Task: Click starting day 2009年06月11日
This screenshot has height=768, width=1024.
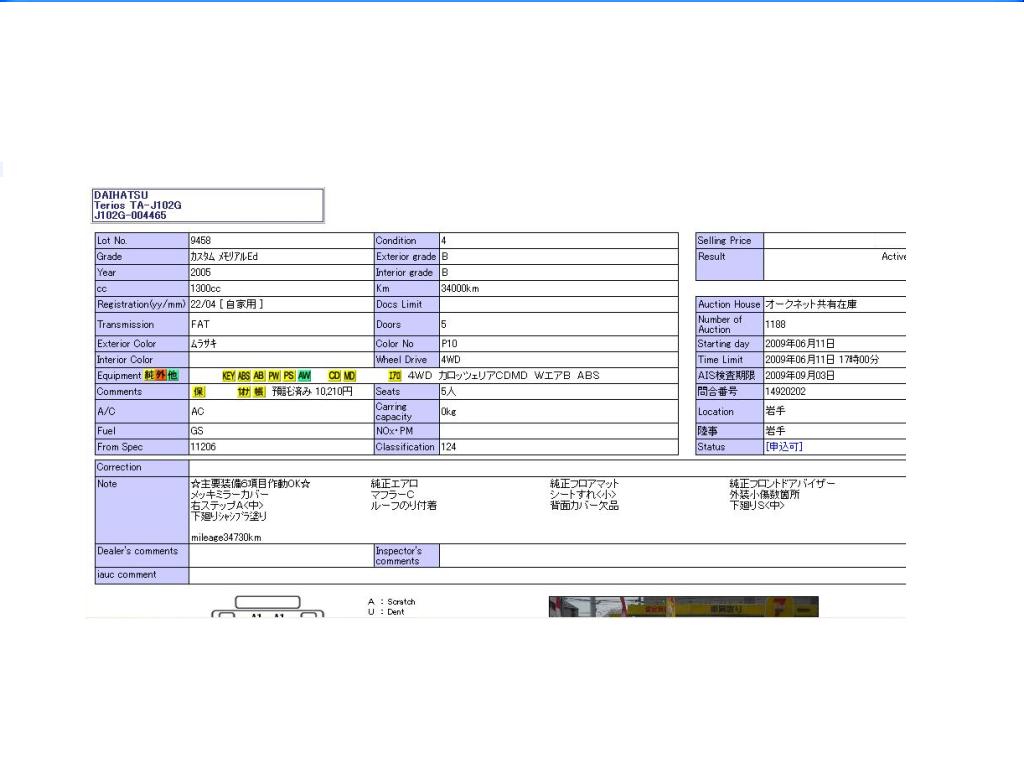Action: click(800, 344)
